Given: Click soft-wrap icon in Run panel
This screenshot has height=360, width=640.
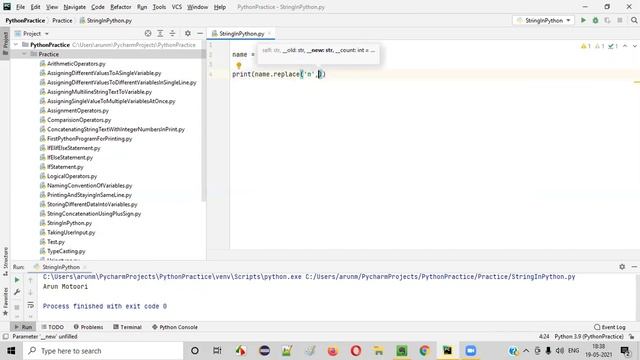Looking at the screenshot, I should [30, 305].
